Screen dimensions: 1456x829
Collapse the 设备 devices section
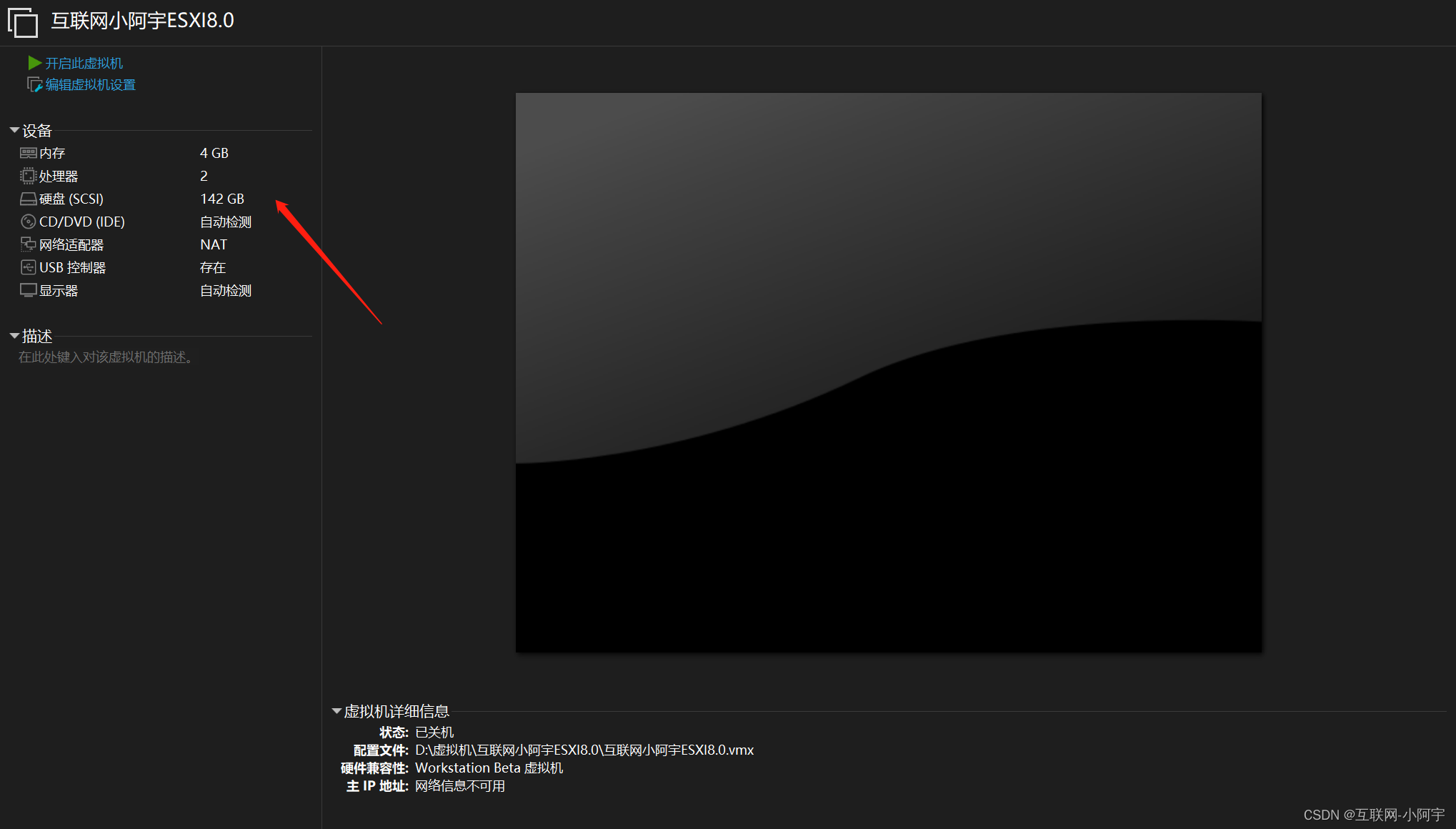click(14, 130)
